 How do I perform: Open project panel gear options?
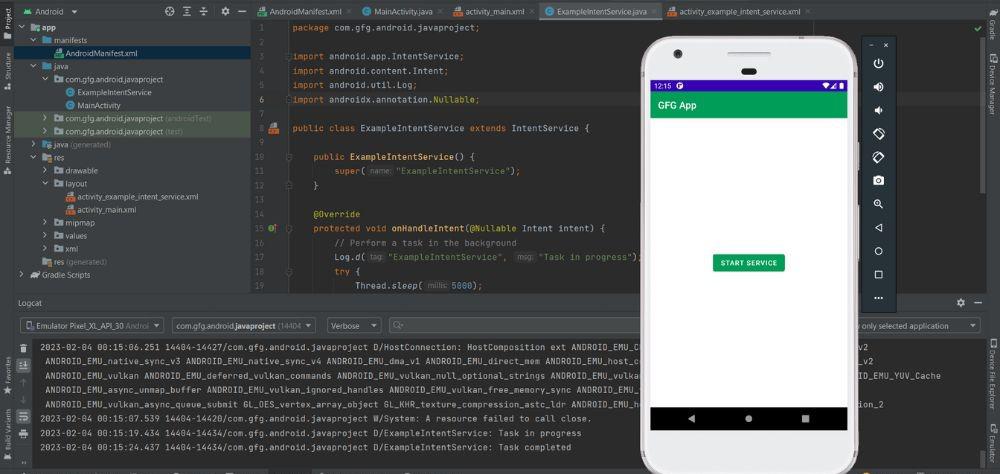pos(225,11)
